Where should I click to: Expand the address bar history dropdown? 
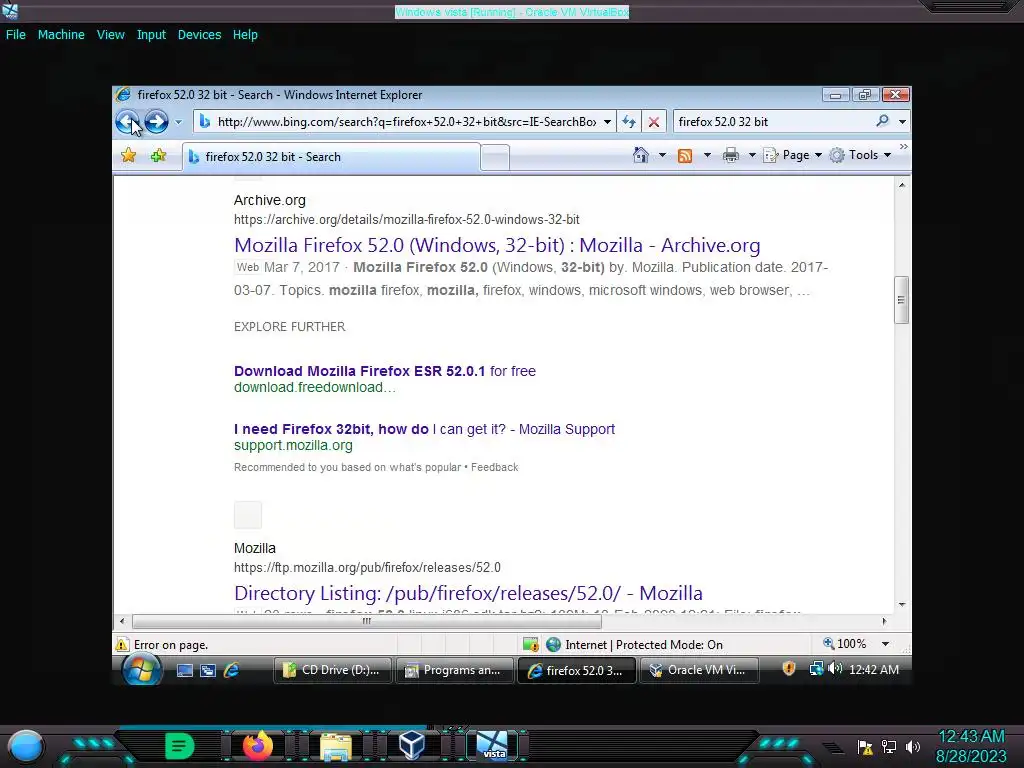click(607, 121)
